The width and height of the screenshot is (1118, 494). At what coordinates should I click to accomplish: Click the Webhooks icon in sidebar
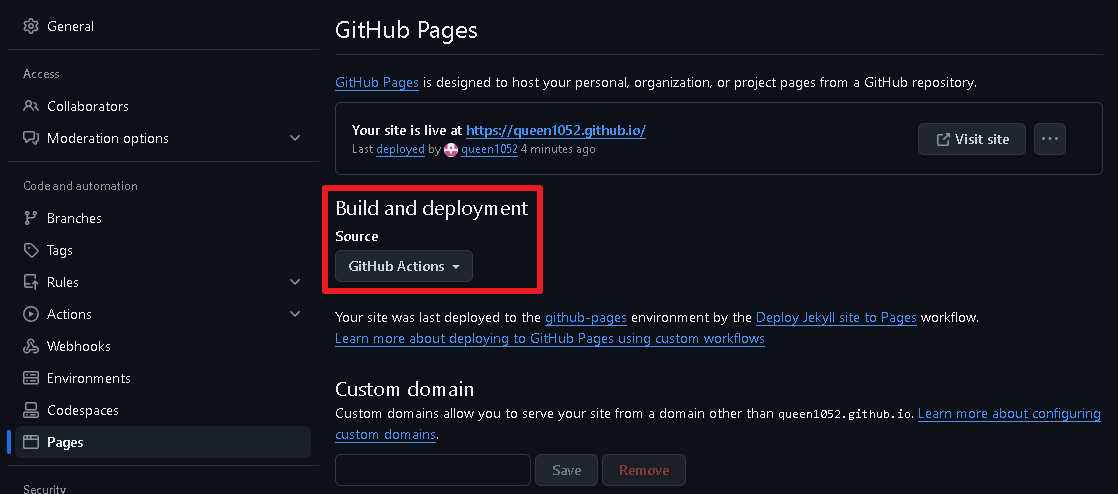(x=30, y=346)
